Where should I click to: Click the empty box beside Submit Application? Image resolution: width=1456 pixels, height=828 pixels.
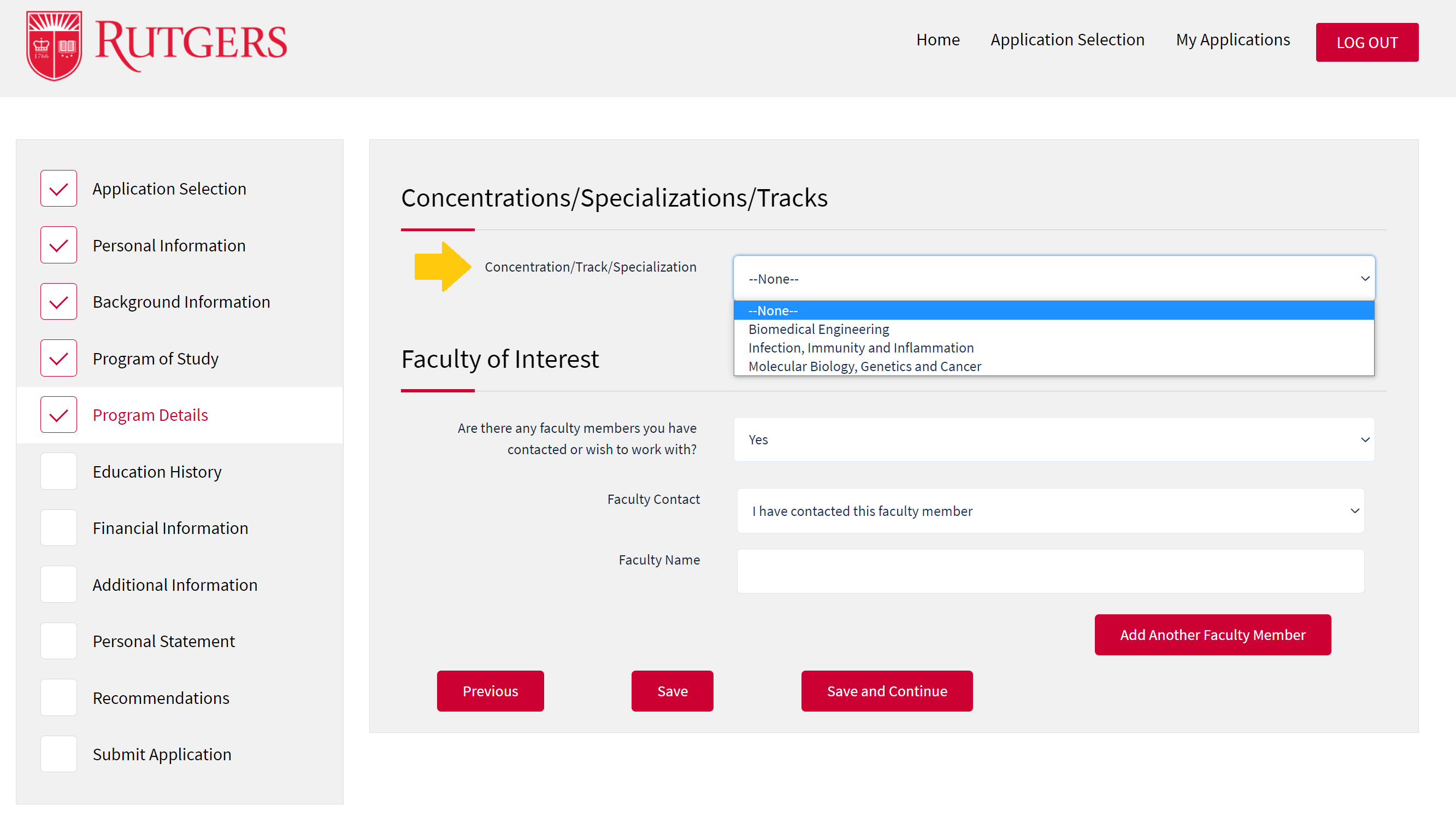click(58, 754)
